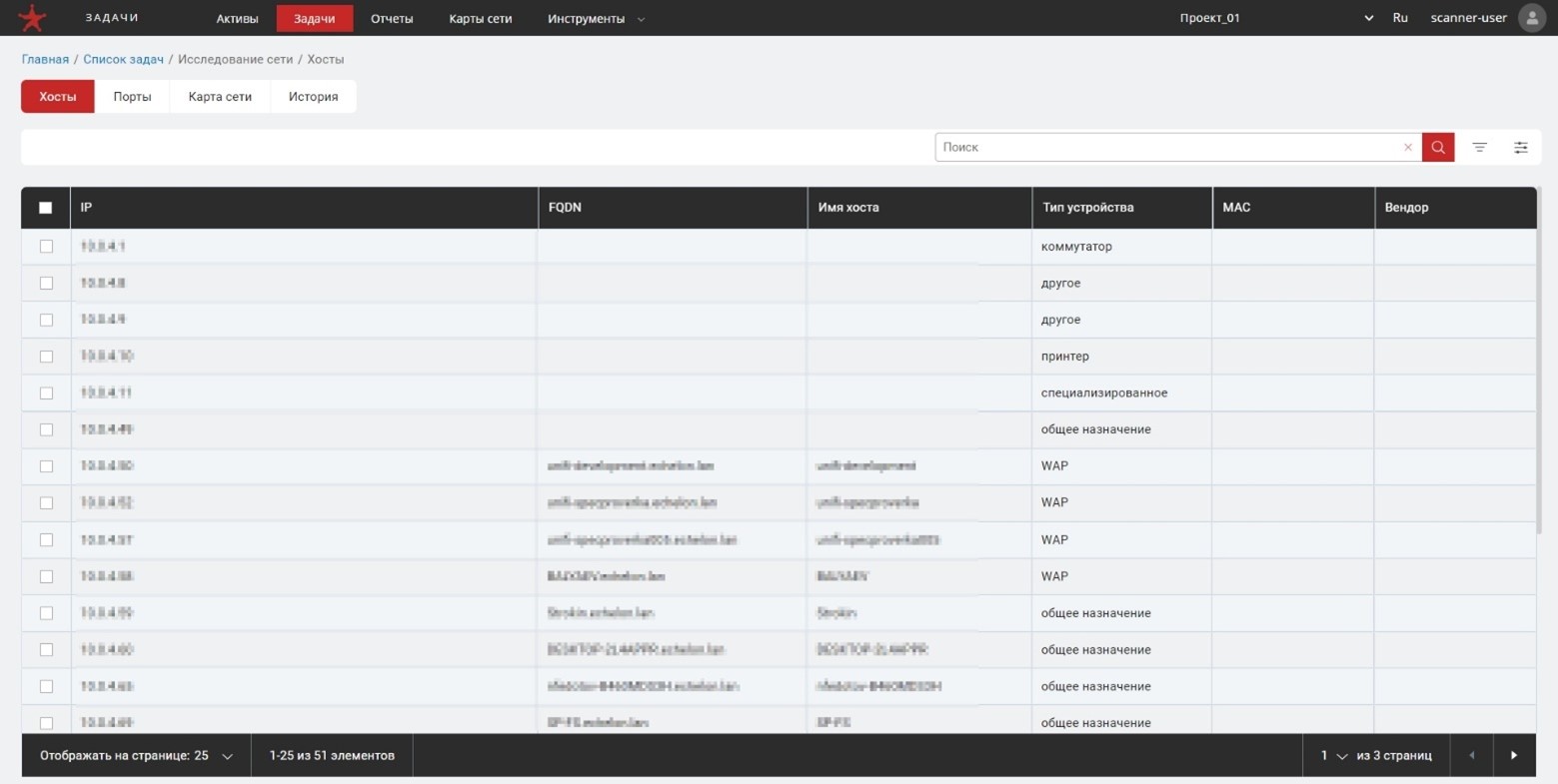Image resolution: width=1558 pixels, height=784 pixels.
Task: Switch to the Карта сети tab
Action: pos(220,97)
